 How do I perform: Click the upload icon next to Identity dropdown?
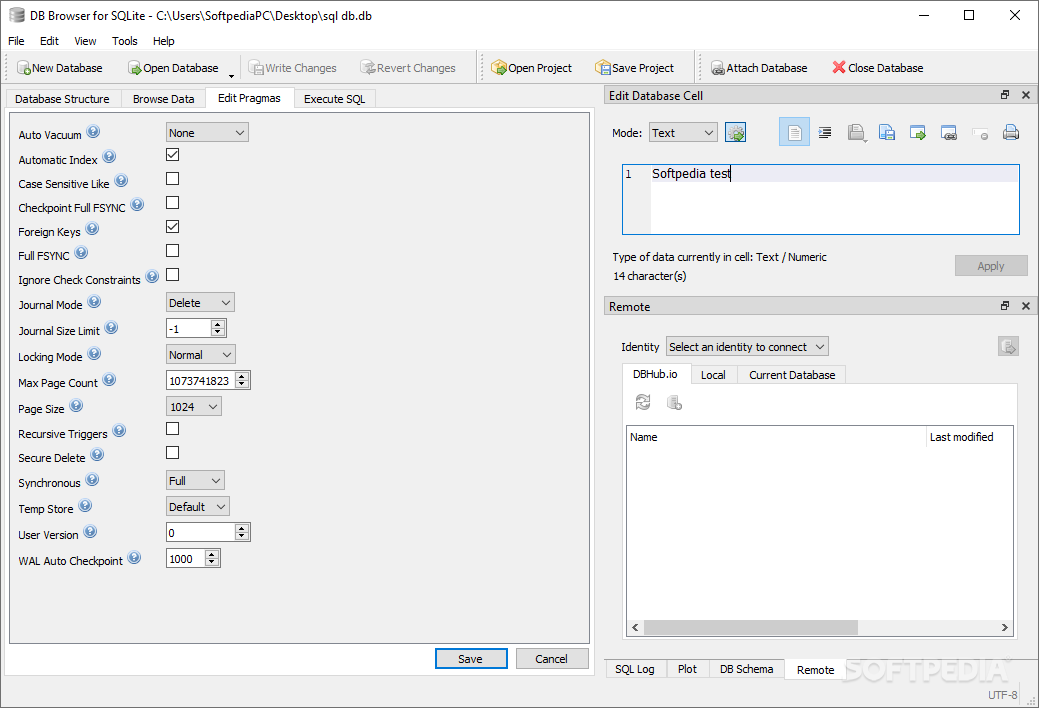(1008, 346)
